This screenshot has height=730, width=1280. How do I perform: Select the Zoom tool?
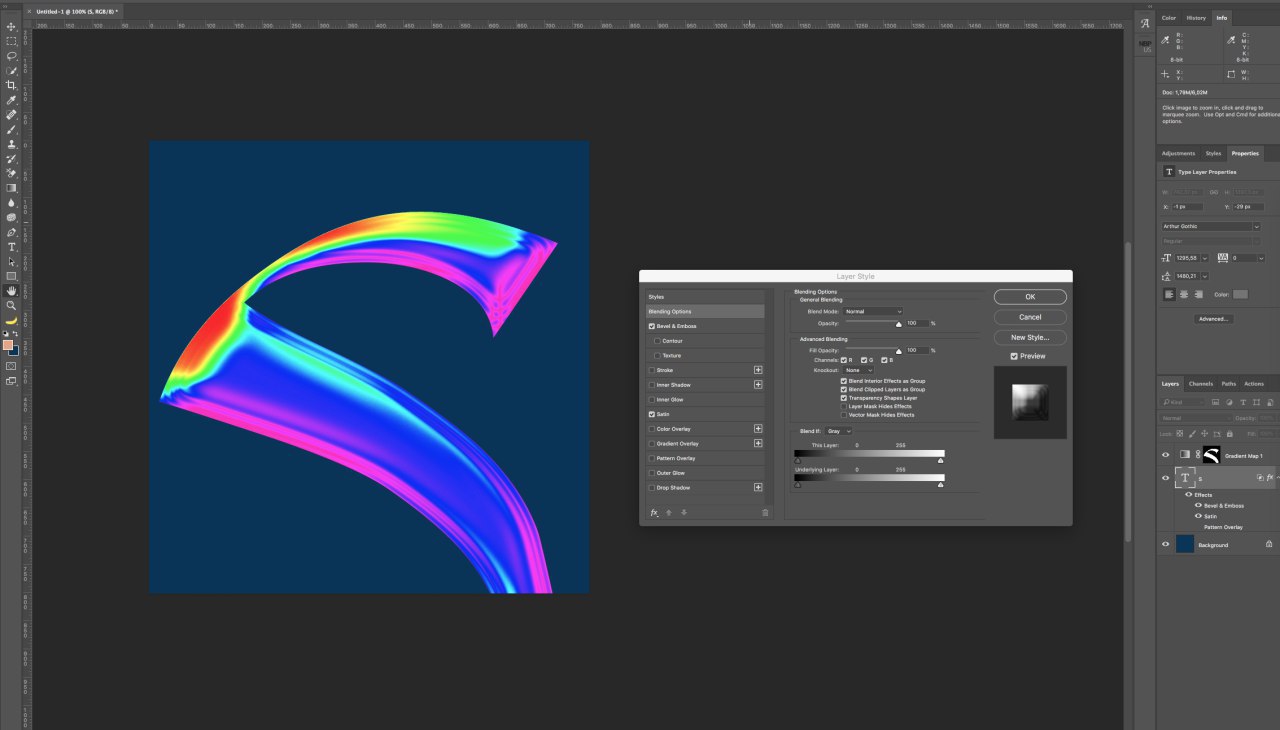click(12, 305)
